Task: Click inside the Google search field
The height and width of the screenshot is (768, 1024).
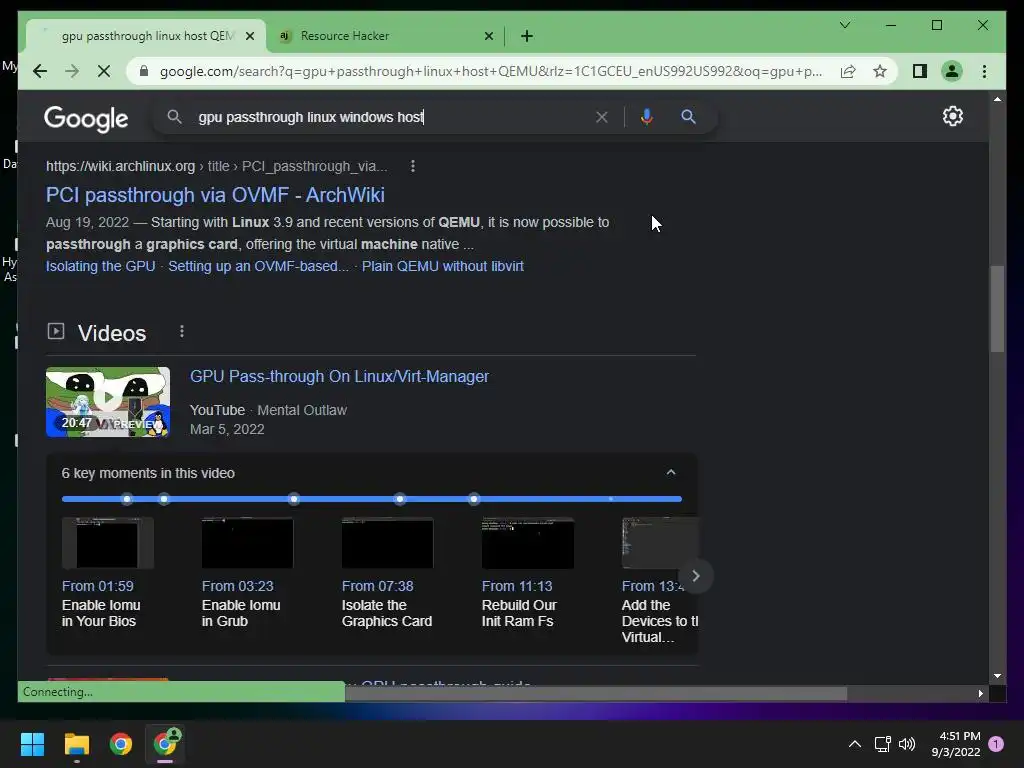Action: point(392,117)
